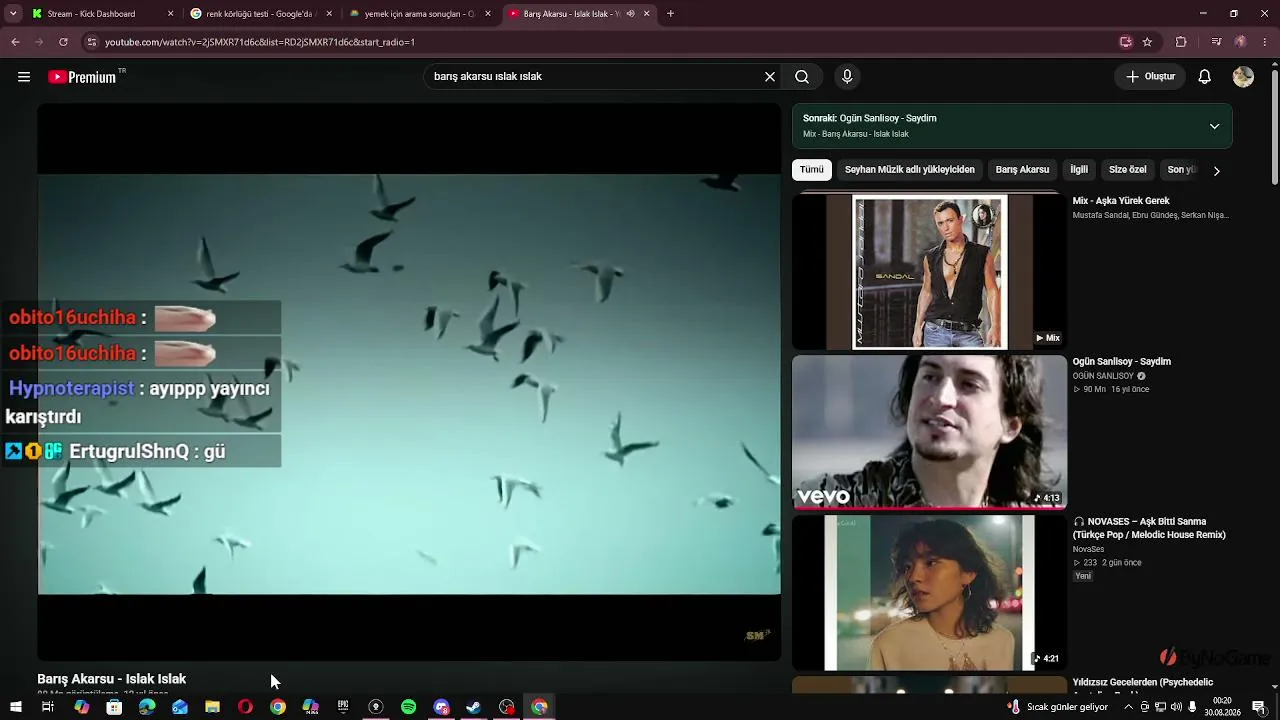Show more filter chips with arrow
This screenshot has height=720, width=1280.
pyautogui.click(x=1216, y=170)
